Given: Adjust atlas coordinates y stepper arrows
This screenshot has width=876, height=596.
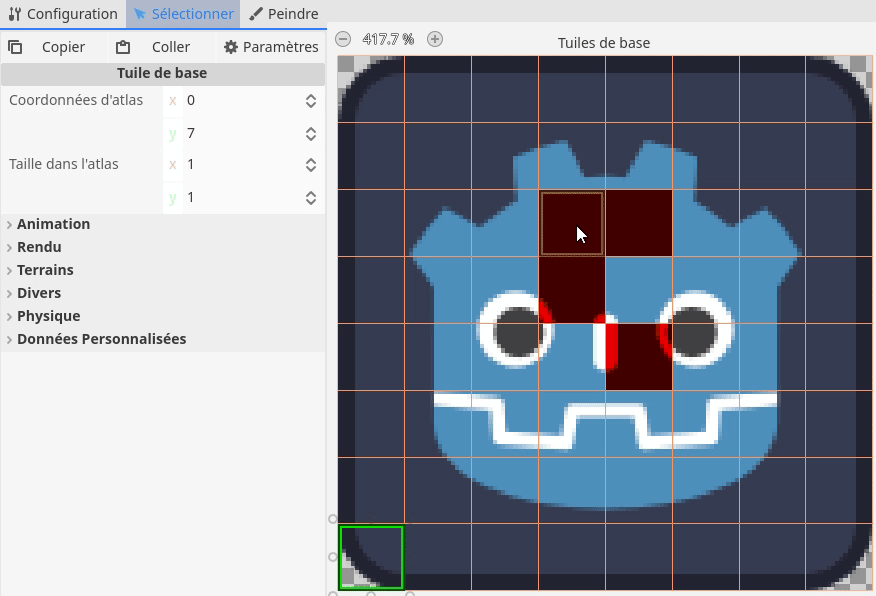Looking at the screenshot, I should (x=311, y=133).
